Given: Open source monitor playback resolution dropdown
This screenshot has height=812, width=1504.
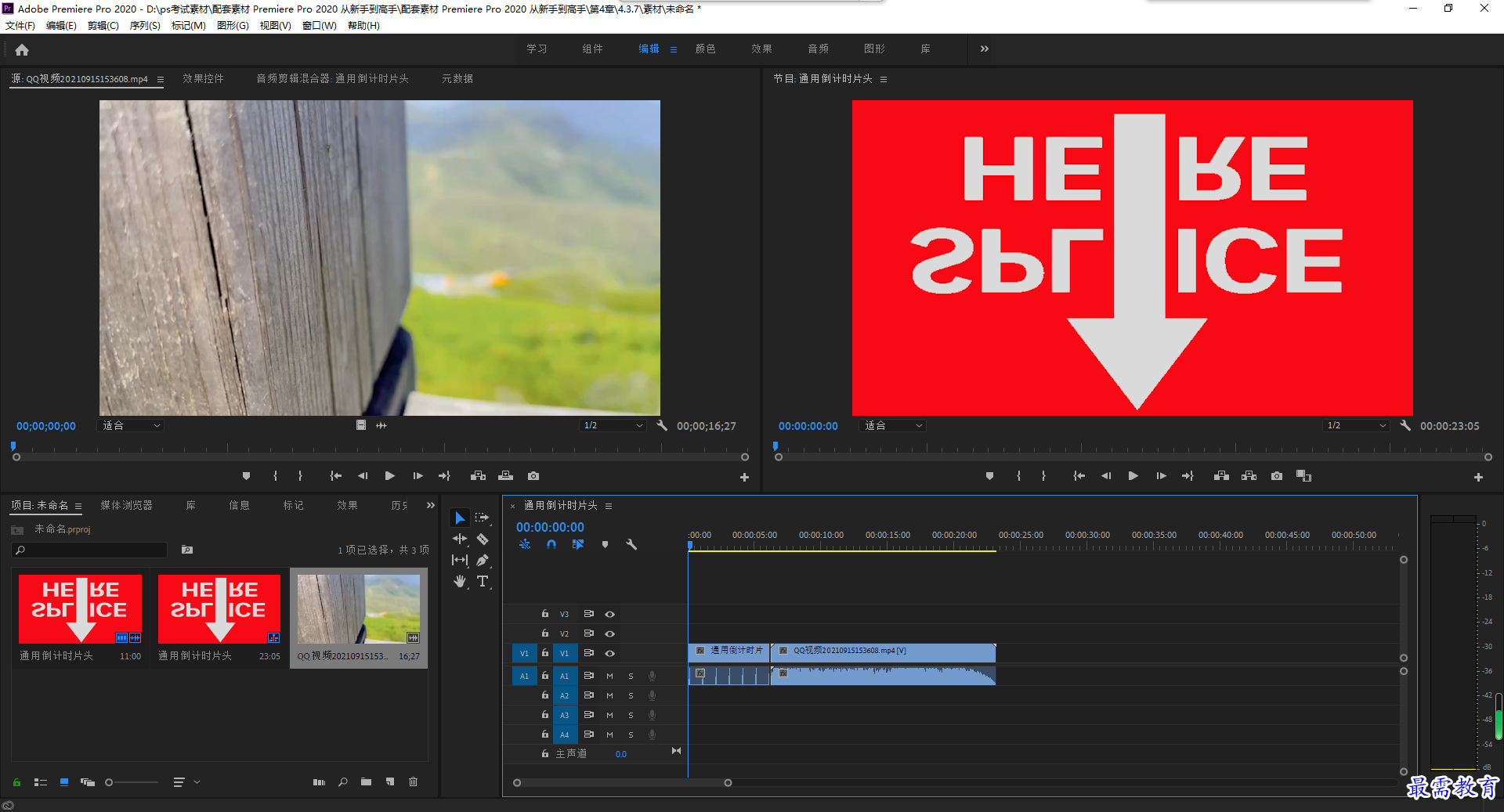Looking at the screenshot, I should click(x=613, y=425).
